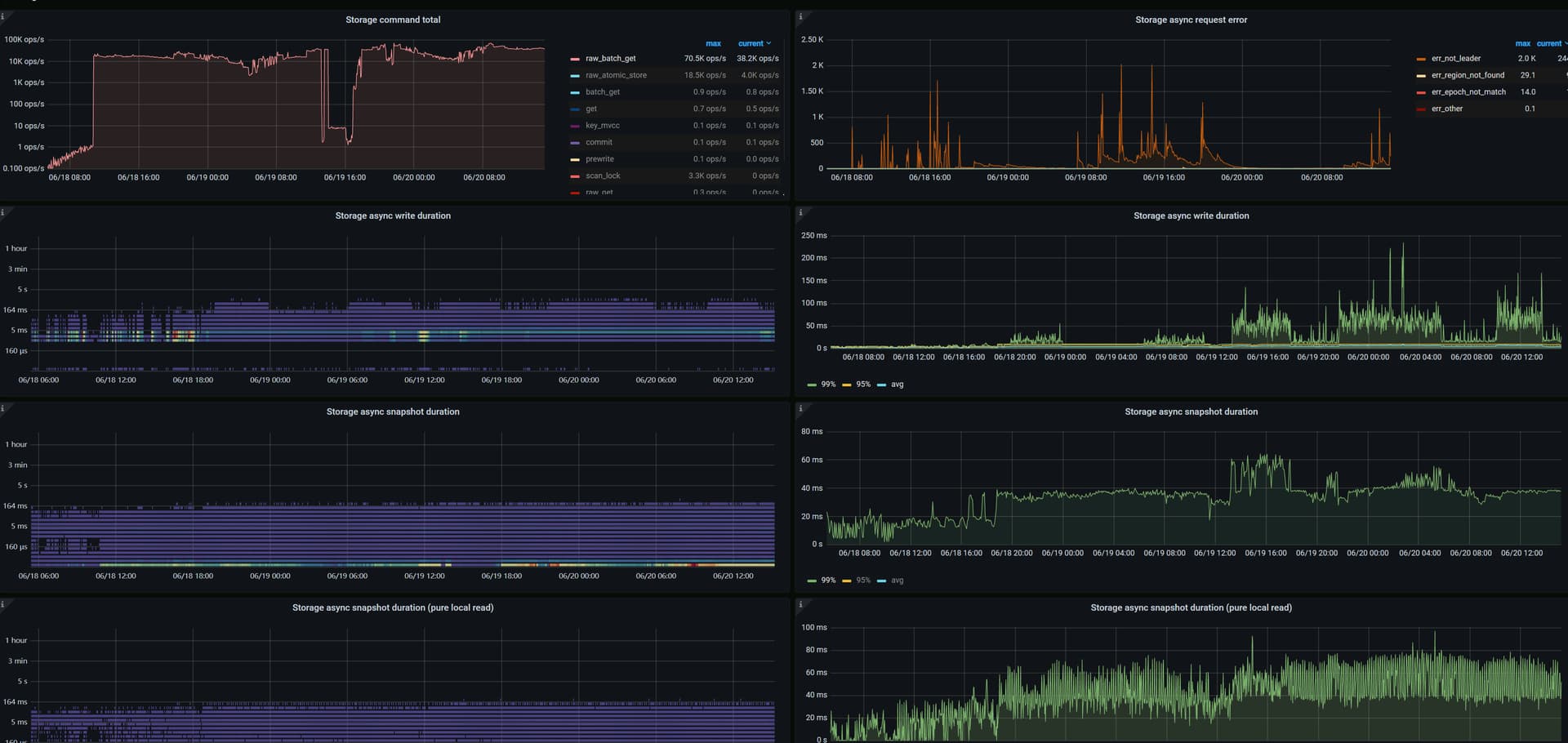Image resolution: width=1568 pixels, height=743 pixels.
Task: Select scan_lock row in command total legend
Action: click(x=603, y=176)
